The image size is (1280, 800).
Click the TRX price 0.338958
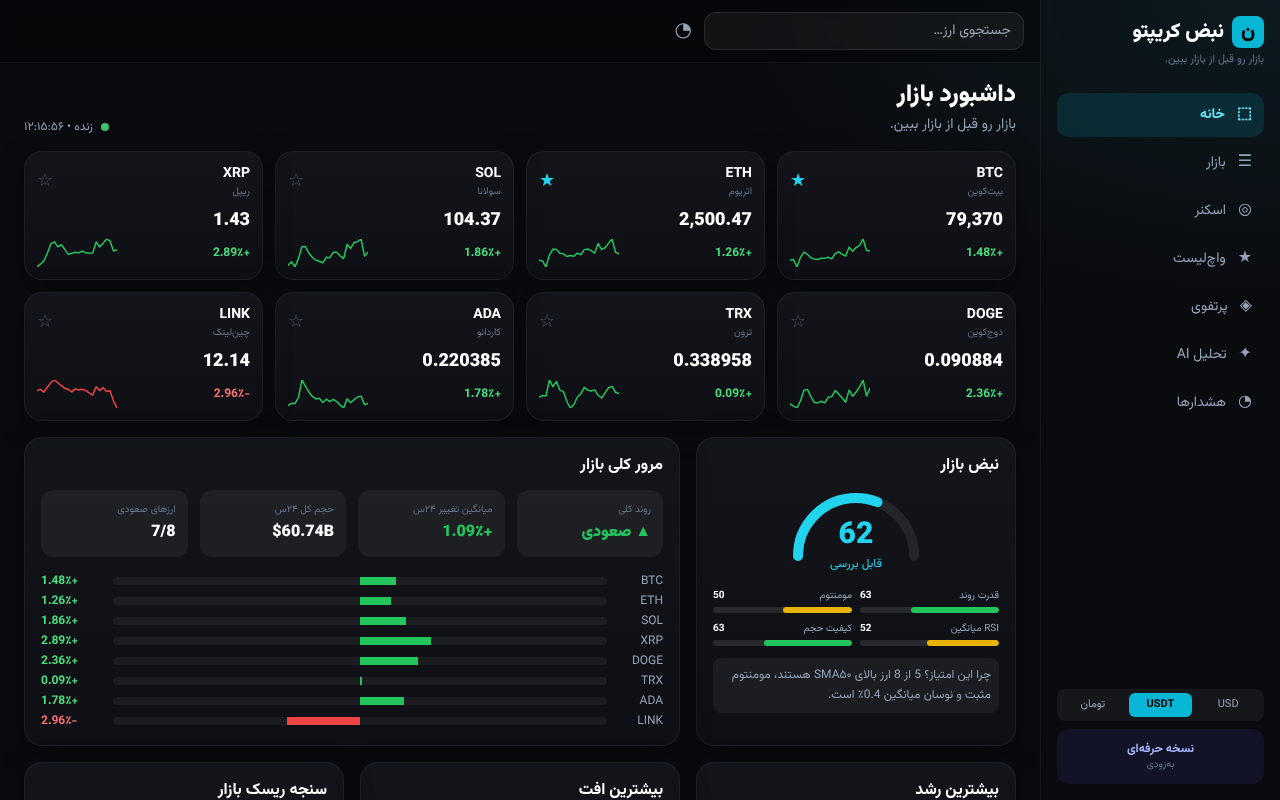point(712,360)
